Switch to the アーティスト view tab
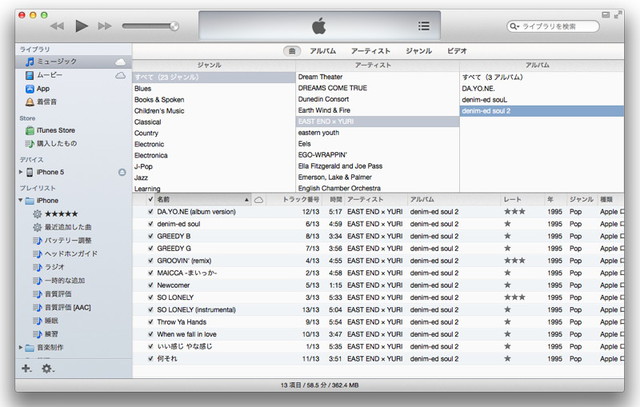640x407 pixels. [x=369, y=49]
